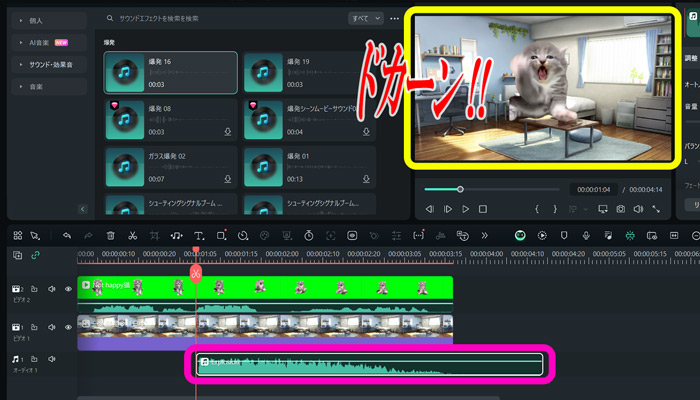700x400 pixels.
Task: Download the ガラス爆発 02 sound effect
Action: 228,179
